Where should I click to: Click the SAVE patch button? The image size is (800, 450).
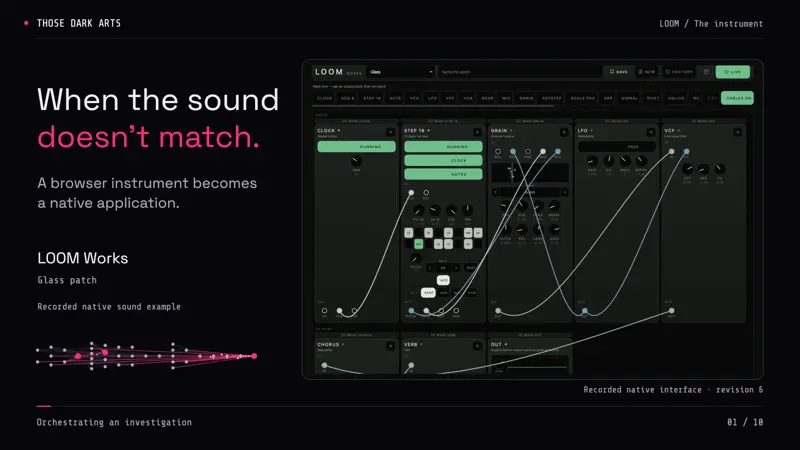coord(618,72)
